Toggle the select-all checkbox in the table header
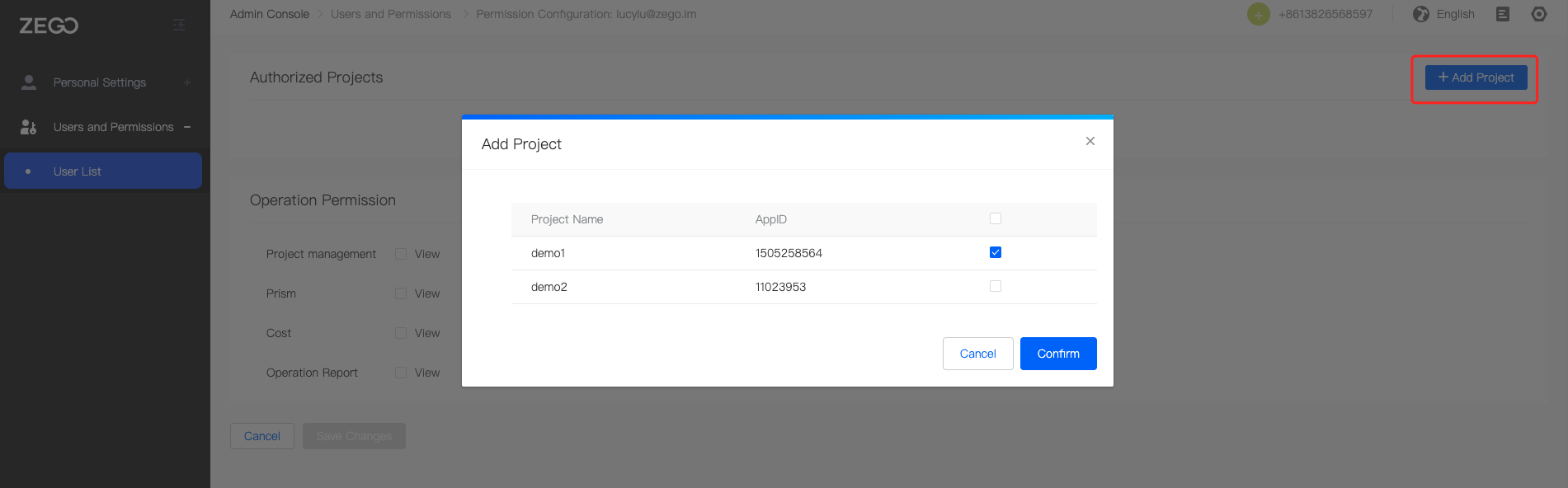Image resolution: width=1568 pixels, height=488 pixels. [995, 218]
